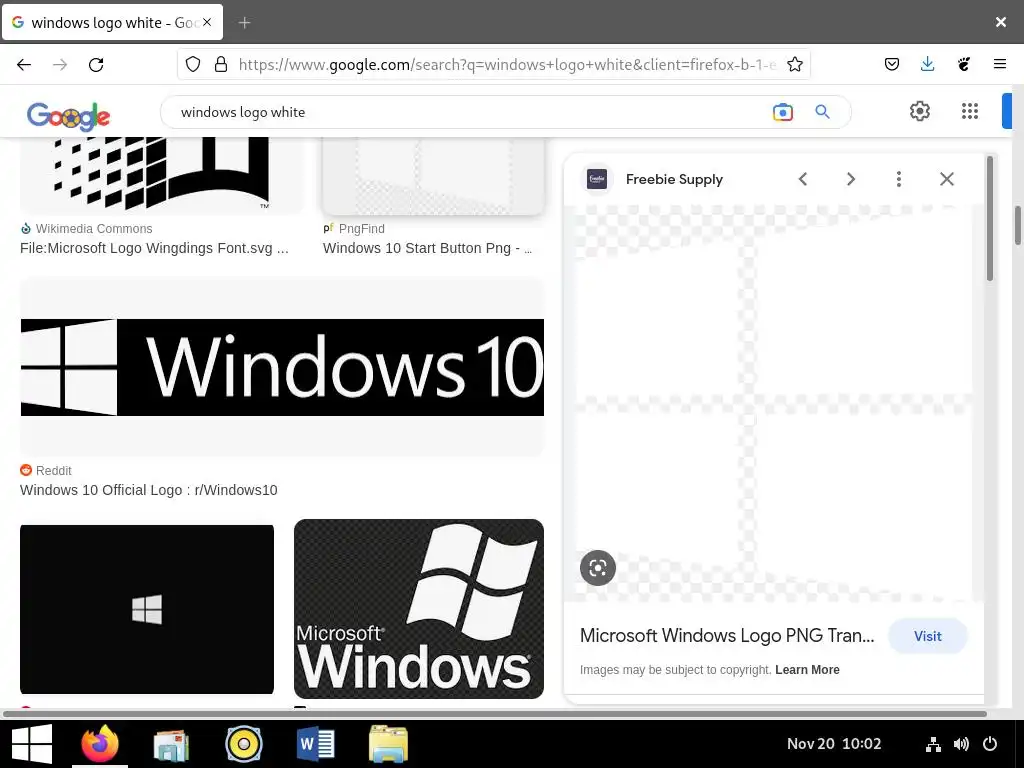The height and width of the screenshot is (768, 1024).
Task: Open preview panel more options menu
Action: [x=899, y=179]
